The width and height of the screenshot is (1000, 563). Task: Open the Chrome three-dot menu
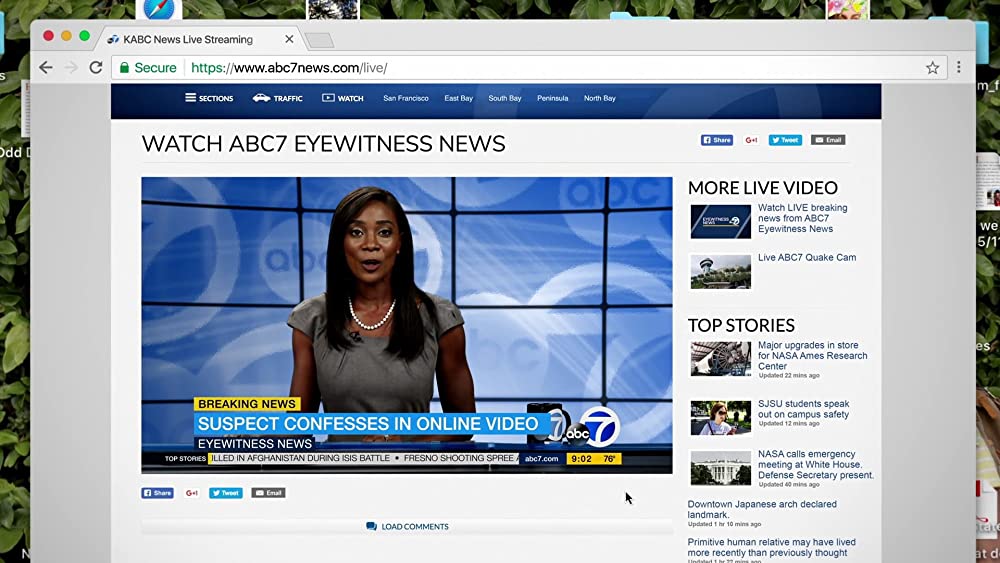pos(959,67)
